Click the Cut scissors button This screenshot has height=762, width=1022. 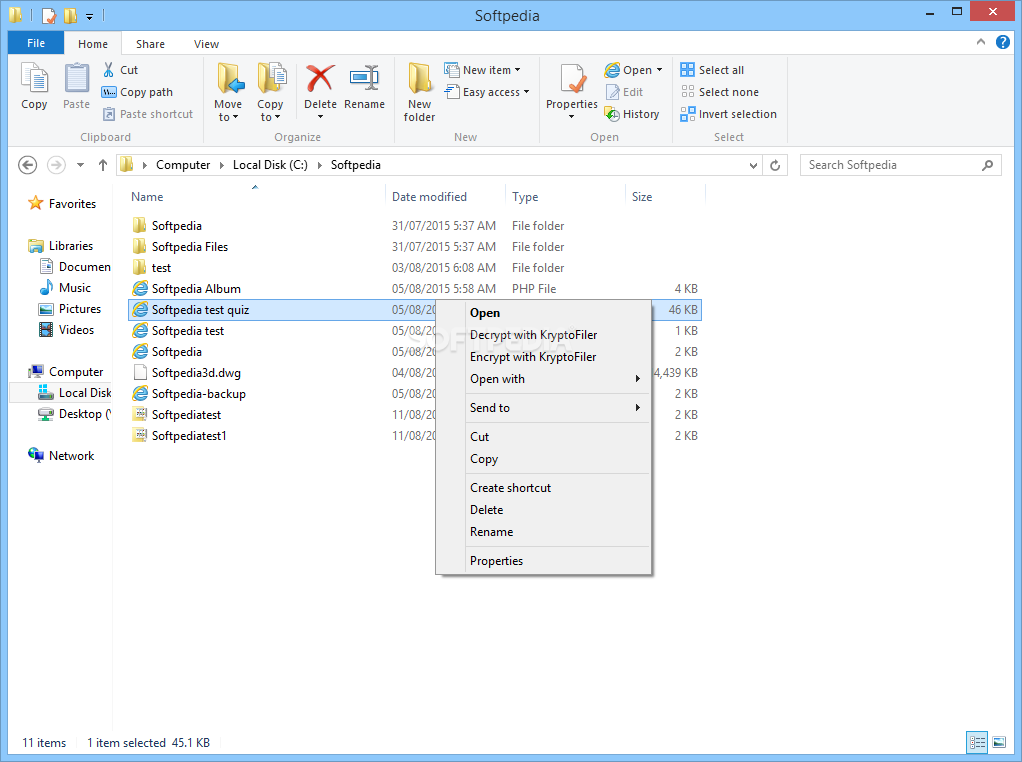click(121, 70)
